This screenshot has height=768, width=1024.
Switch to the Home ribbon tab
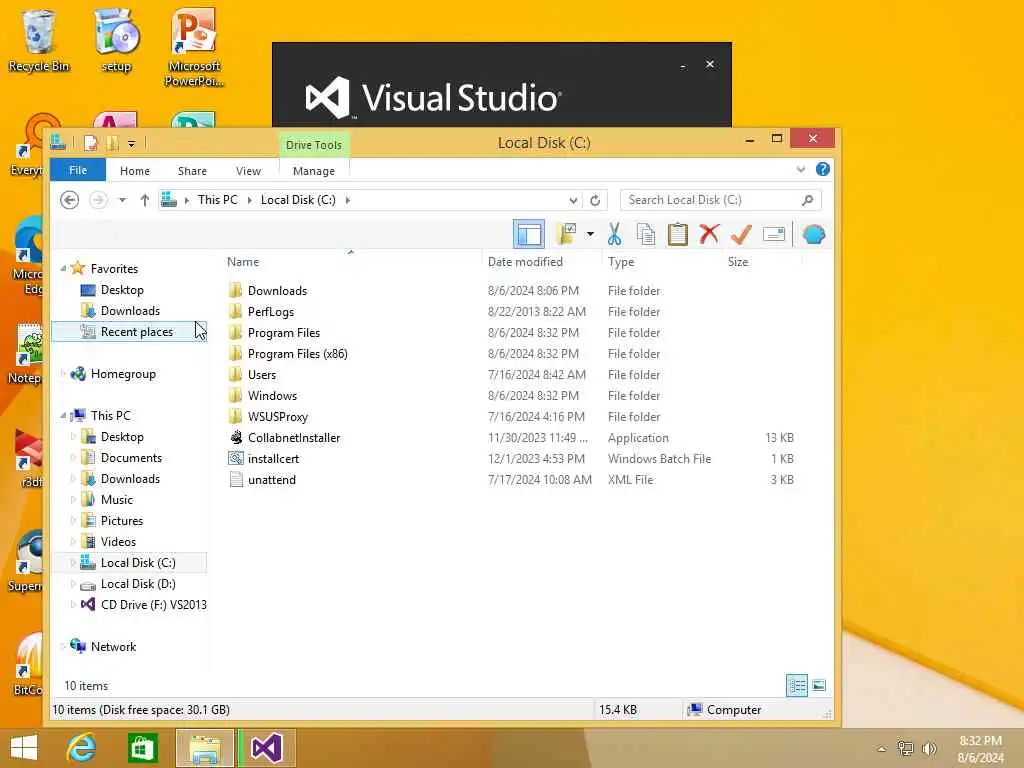tap(135, 170)
